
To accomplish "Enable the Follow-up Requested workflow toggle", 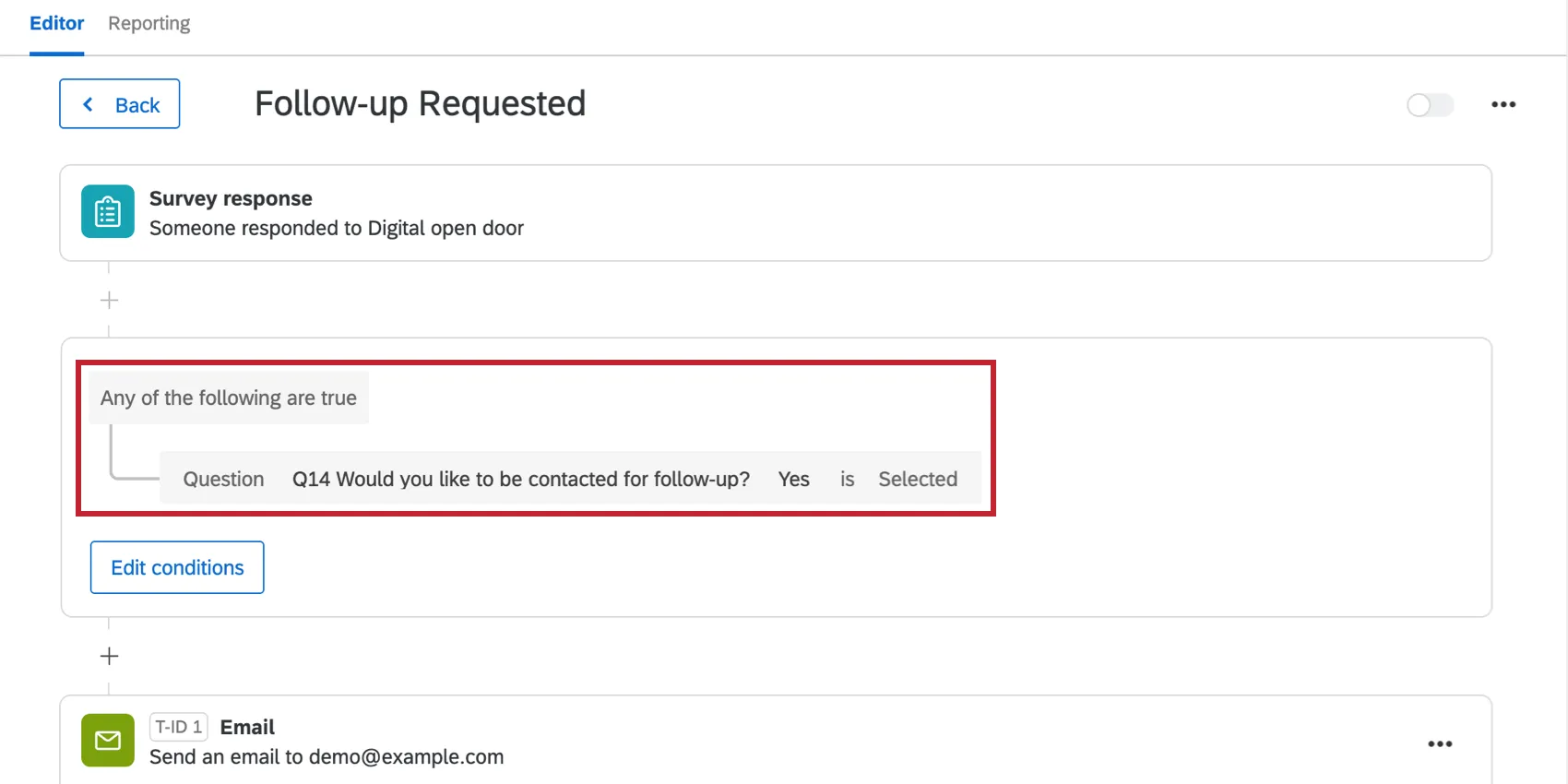I will pyautogui.click(x=1429, y=105).
